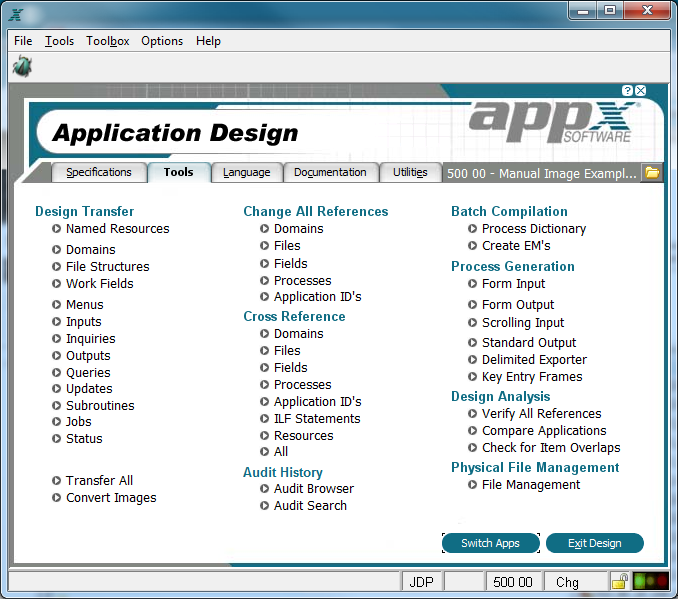Close the Application Design panel

(x=641, y=90)
